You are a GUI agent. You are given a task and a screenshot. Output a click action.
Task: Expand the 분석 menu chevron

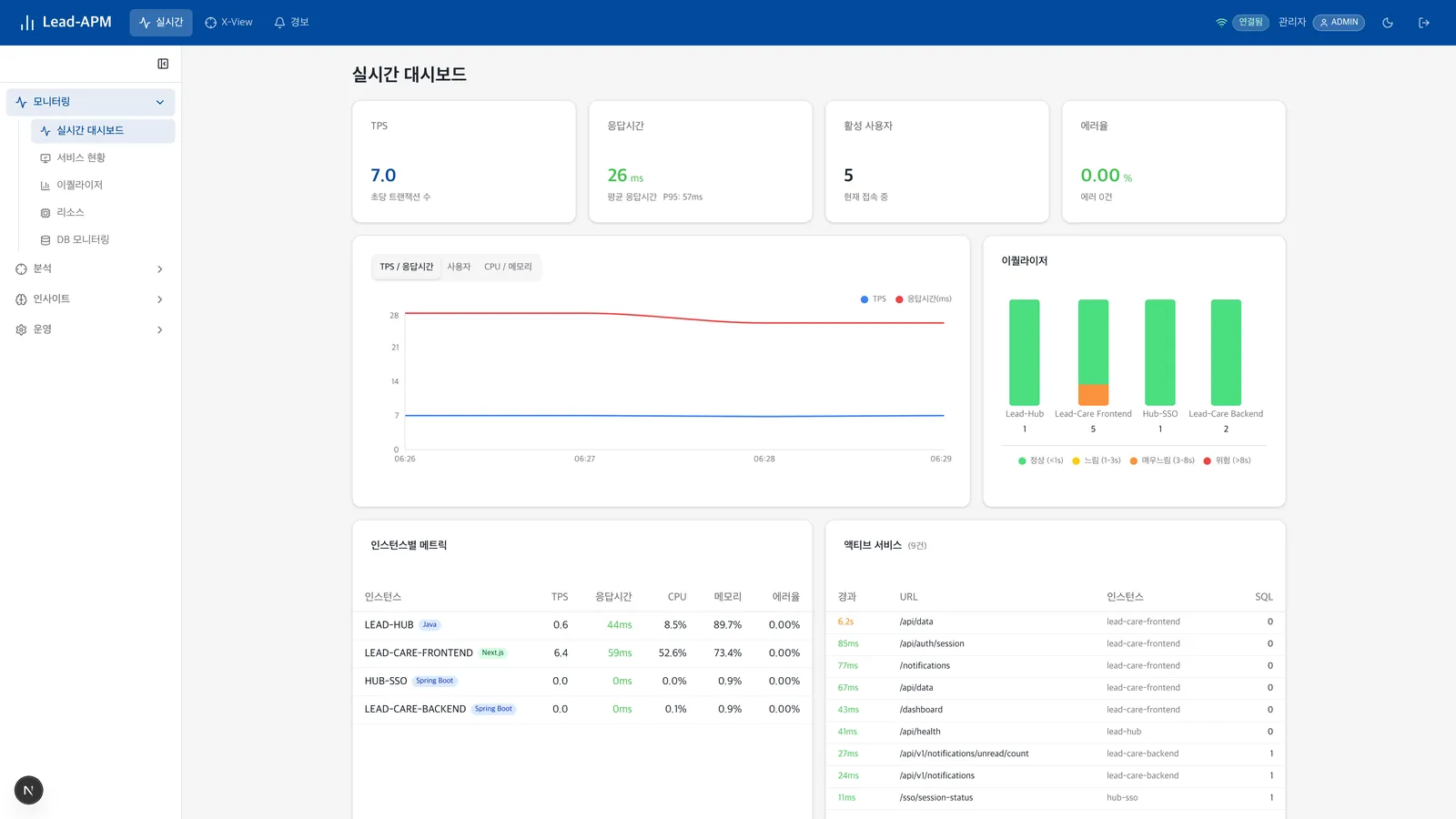click(x=160, y=269)
